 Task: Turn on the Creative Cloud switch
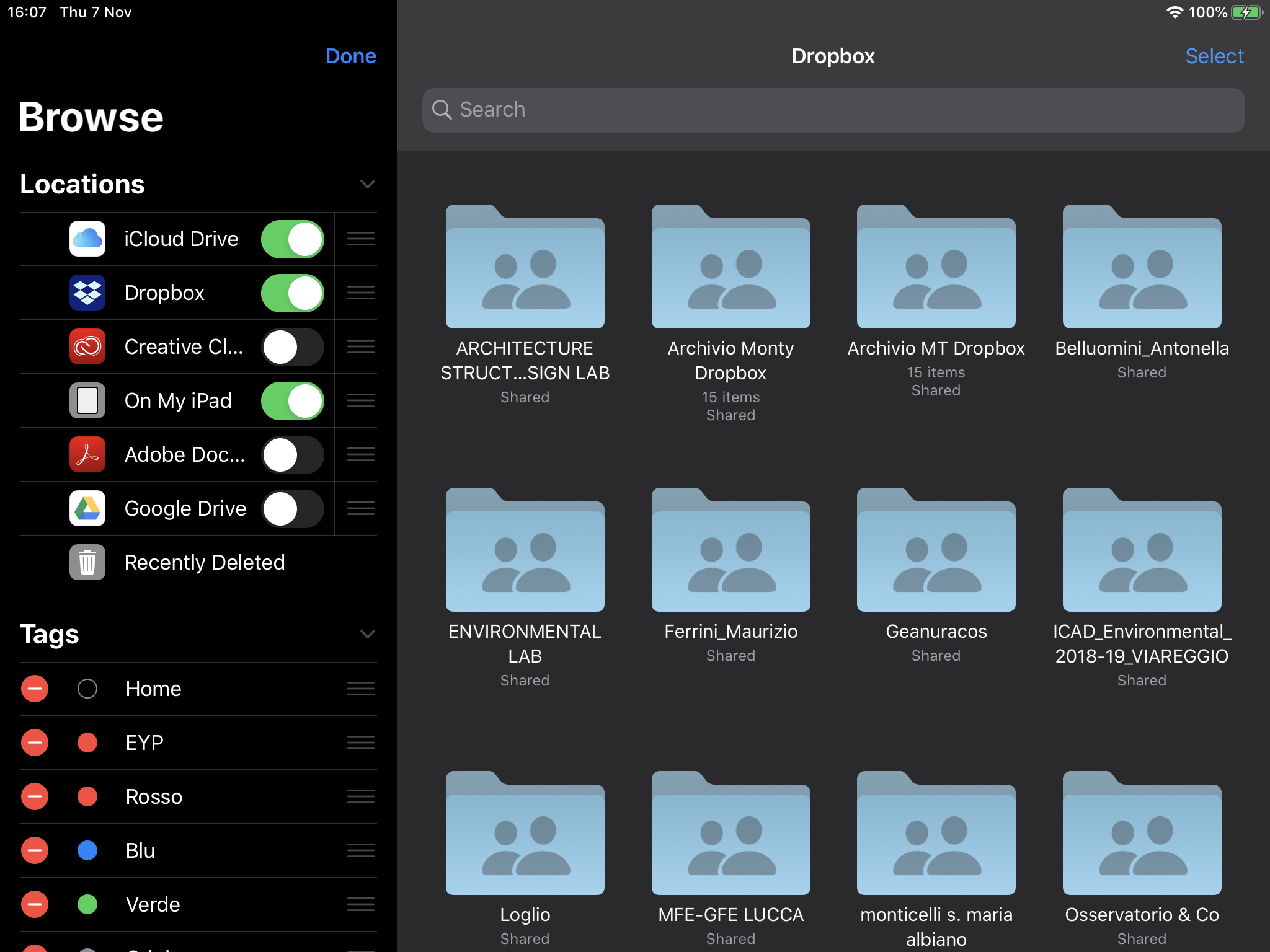point(293,346)
